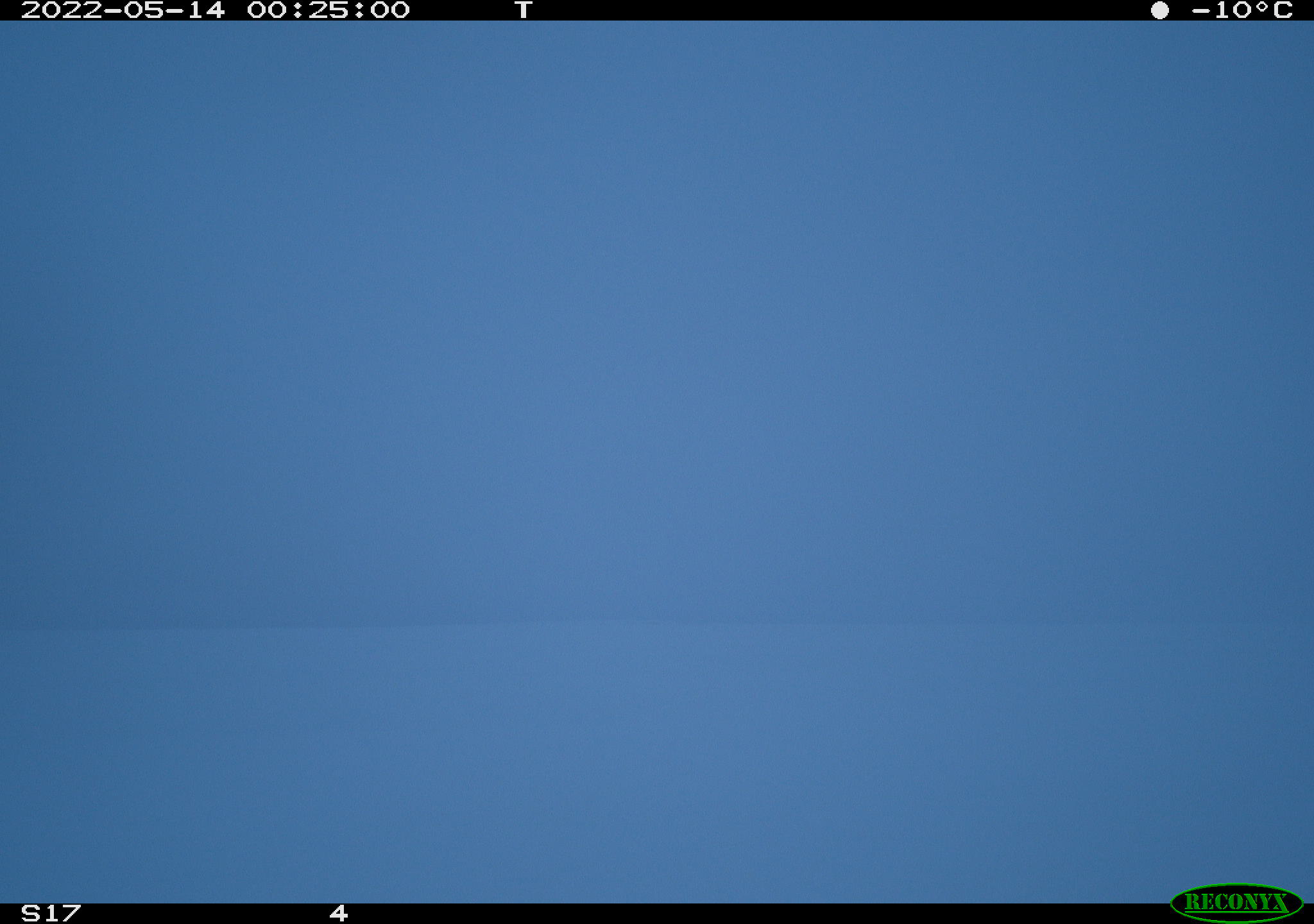Select the -10°C temperature reading
This screenshot has width=1314, height=924.
click(1242, 10)
